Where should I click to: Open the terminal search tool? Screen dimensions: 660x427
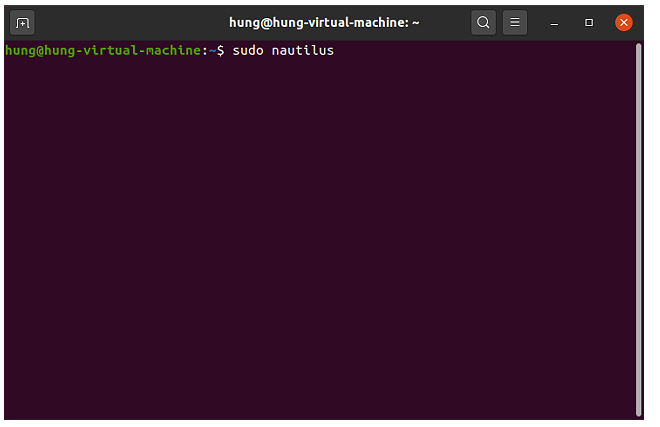pos(483,22)
